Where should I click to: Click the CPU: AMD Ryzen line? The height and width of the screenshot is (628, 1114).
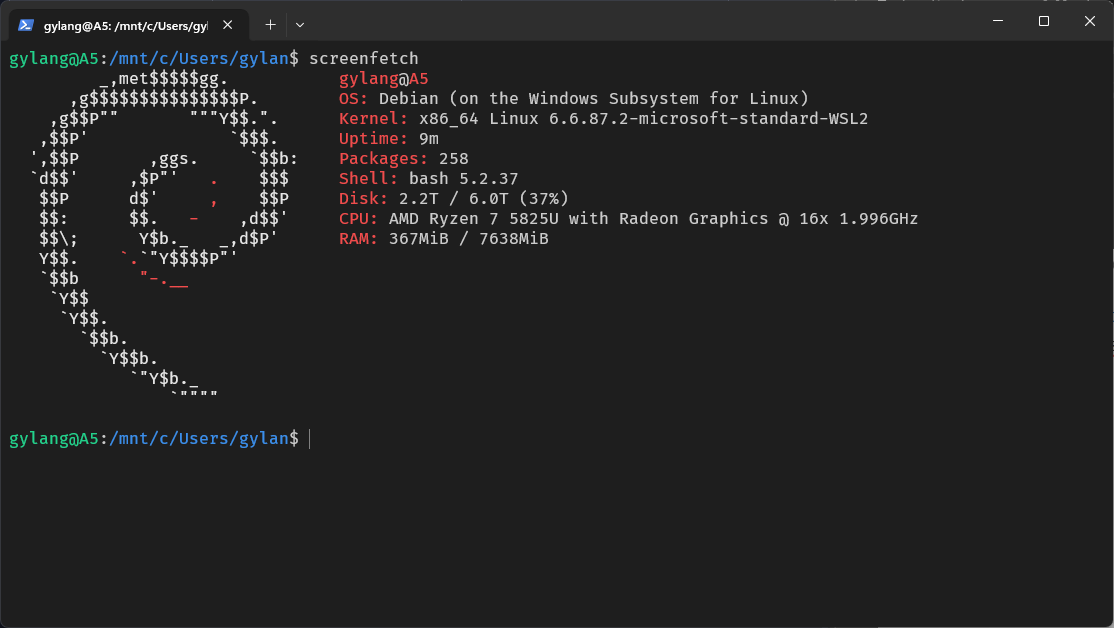tap(628, 219)
